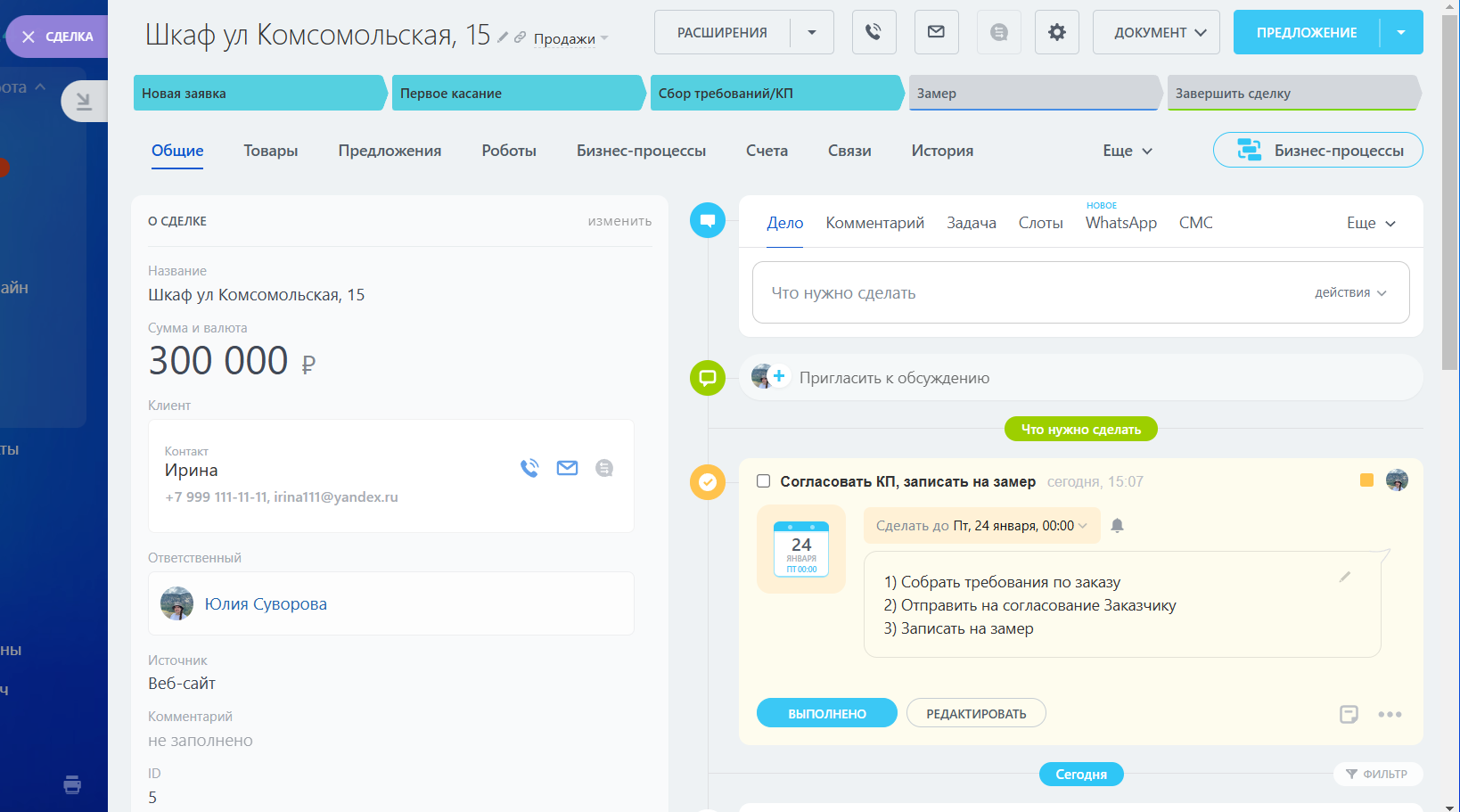Open the Связи tab

pos(849,151)
